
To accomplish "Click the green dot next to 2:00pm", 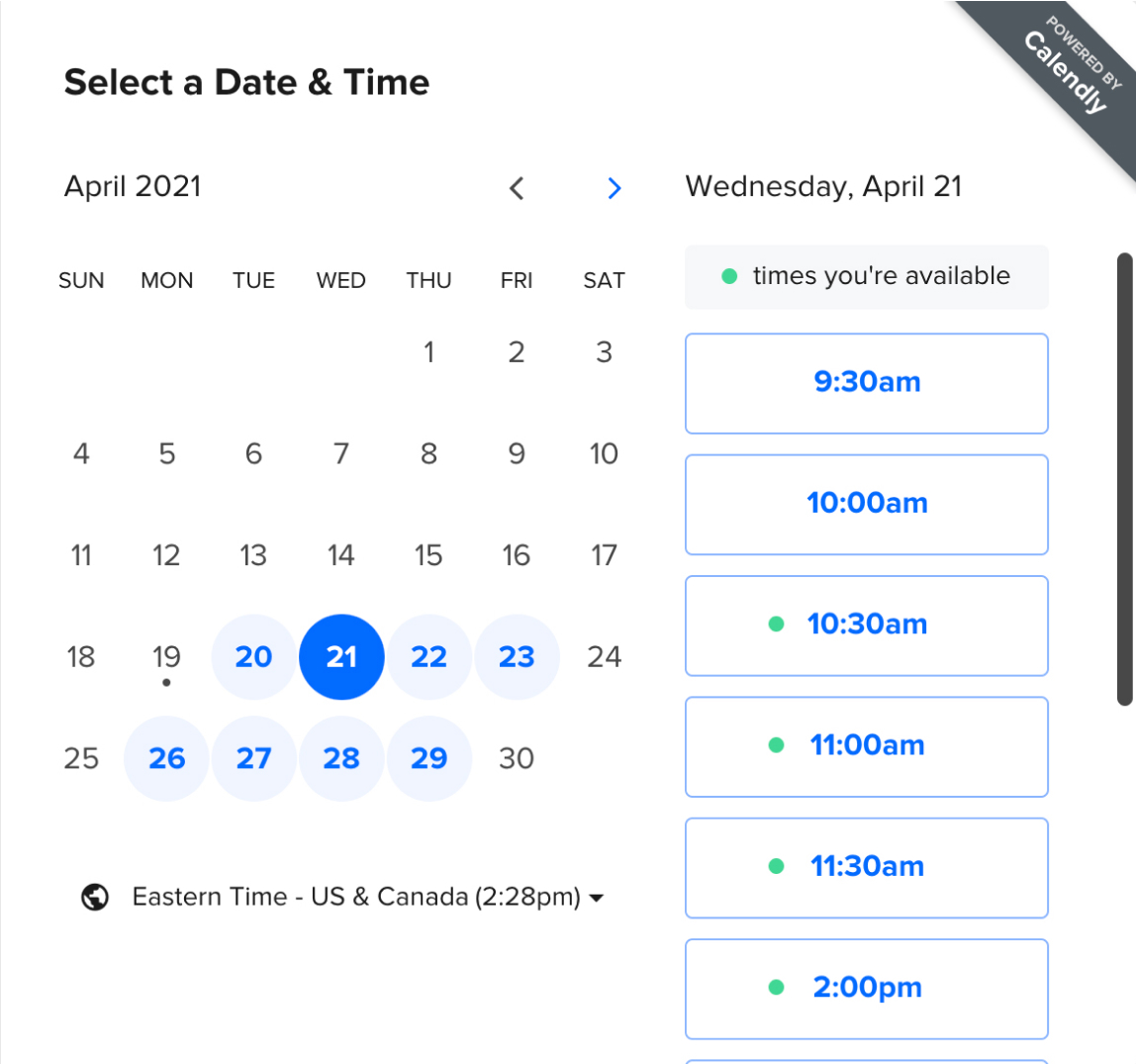I will point(778,988).
